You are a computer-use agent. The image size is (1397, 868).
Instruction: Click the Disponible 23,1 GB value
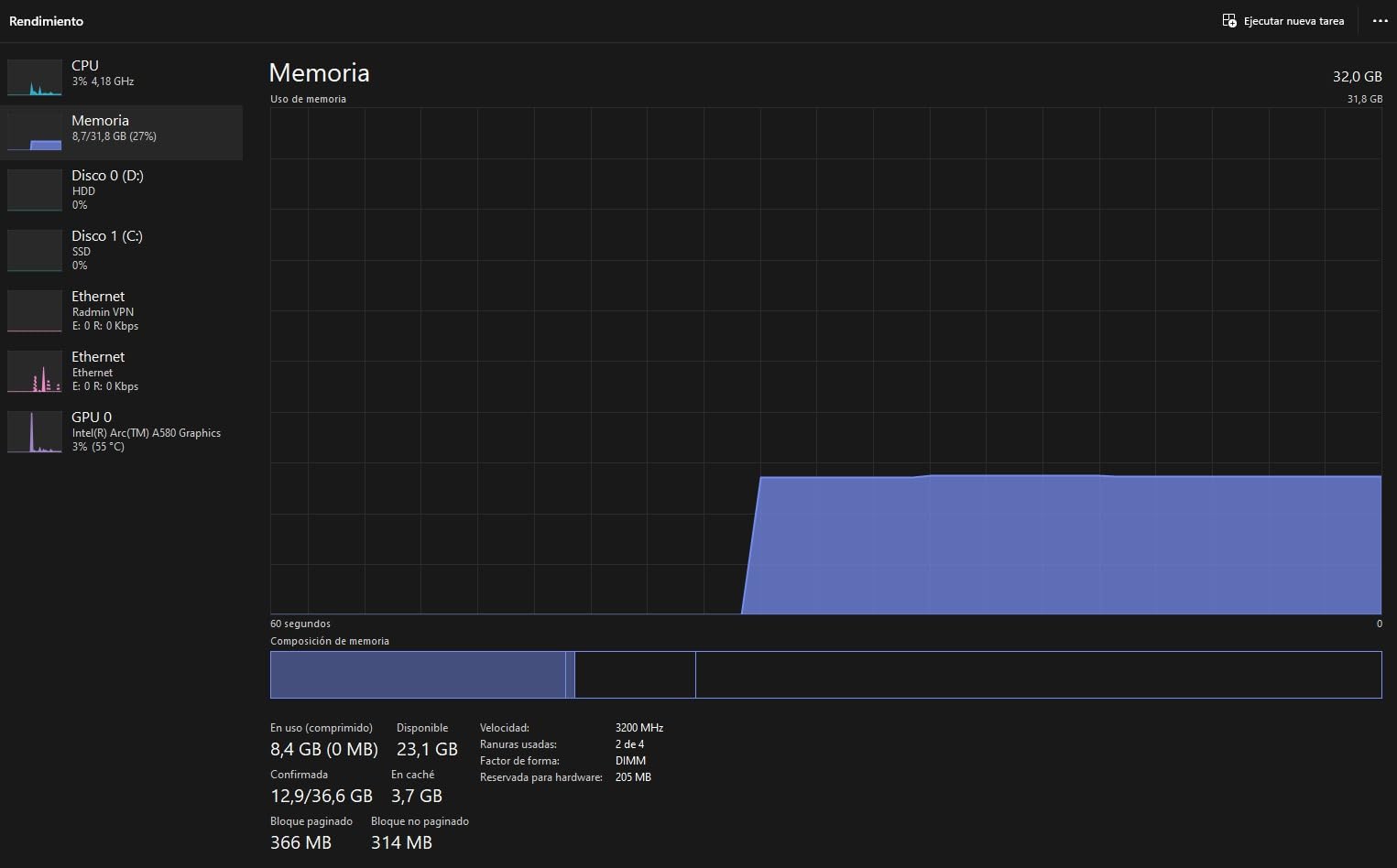(x=427, y=749)
